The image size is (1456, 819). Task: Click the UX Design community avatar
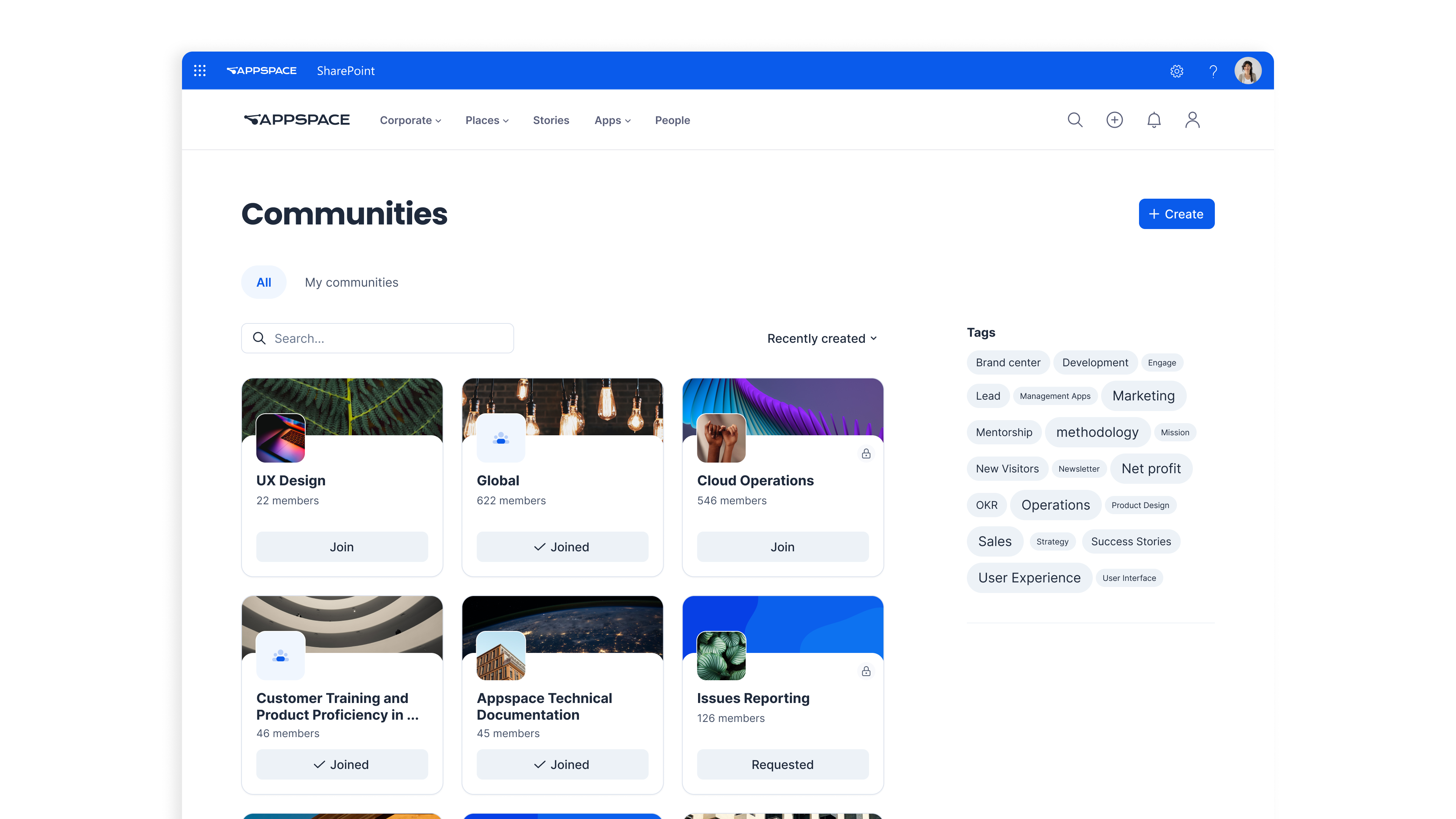[x=280, y=438]
